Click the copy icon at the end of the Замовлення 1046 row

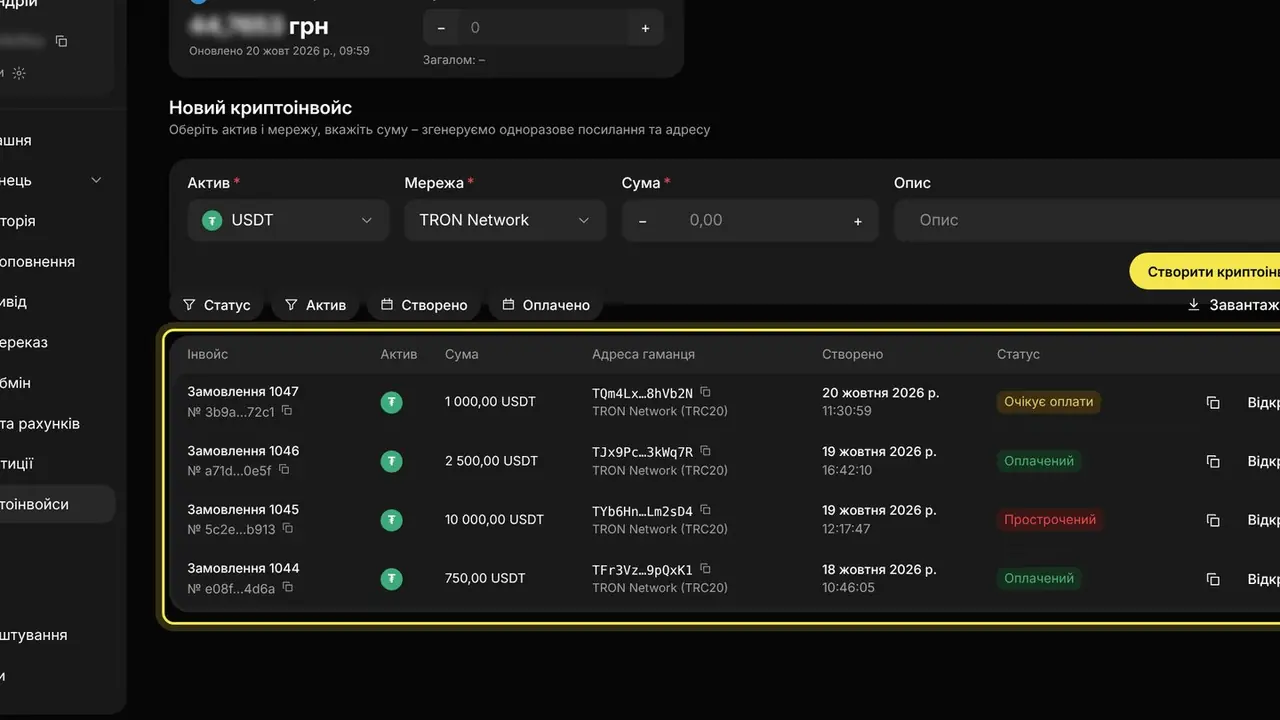click(x=1213, y=461)
